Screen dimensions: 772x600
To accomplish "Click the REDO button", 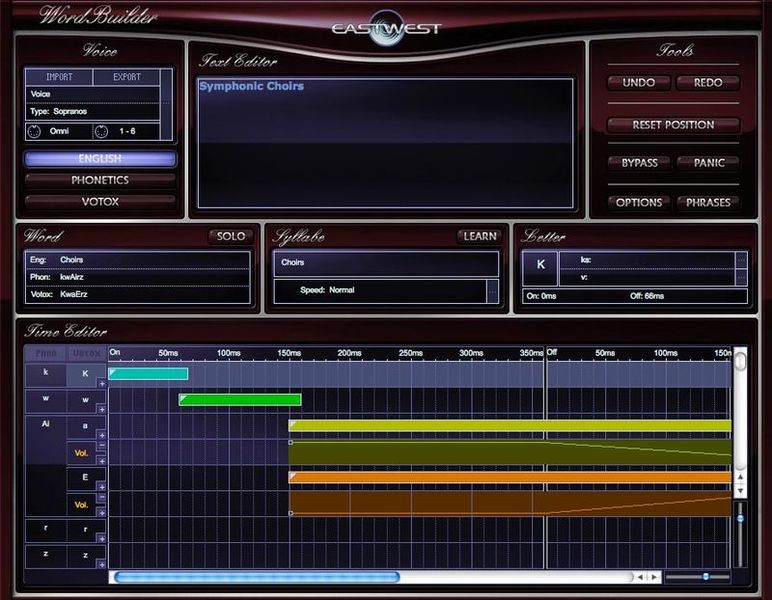I will [708, 83].
